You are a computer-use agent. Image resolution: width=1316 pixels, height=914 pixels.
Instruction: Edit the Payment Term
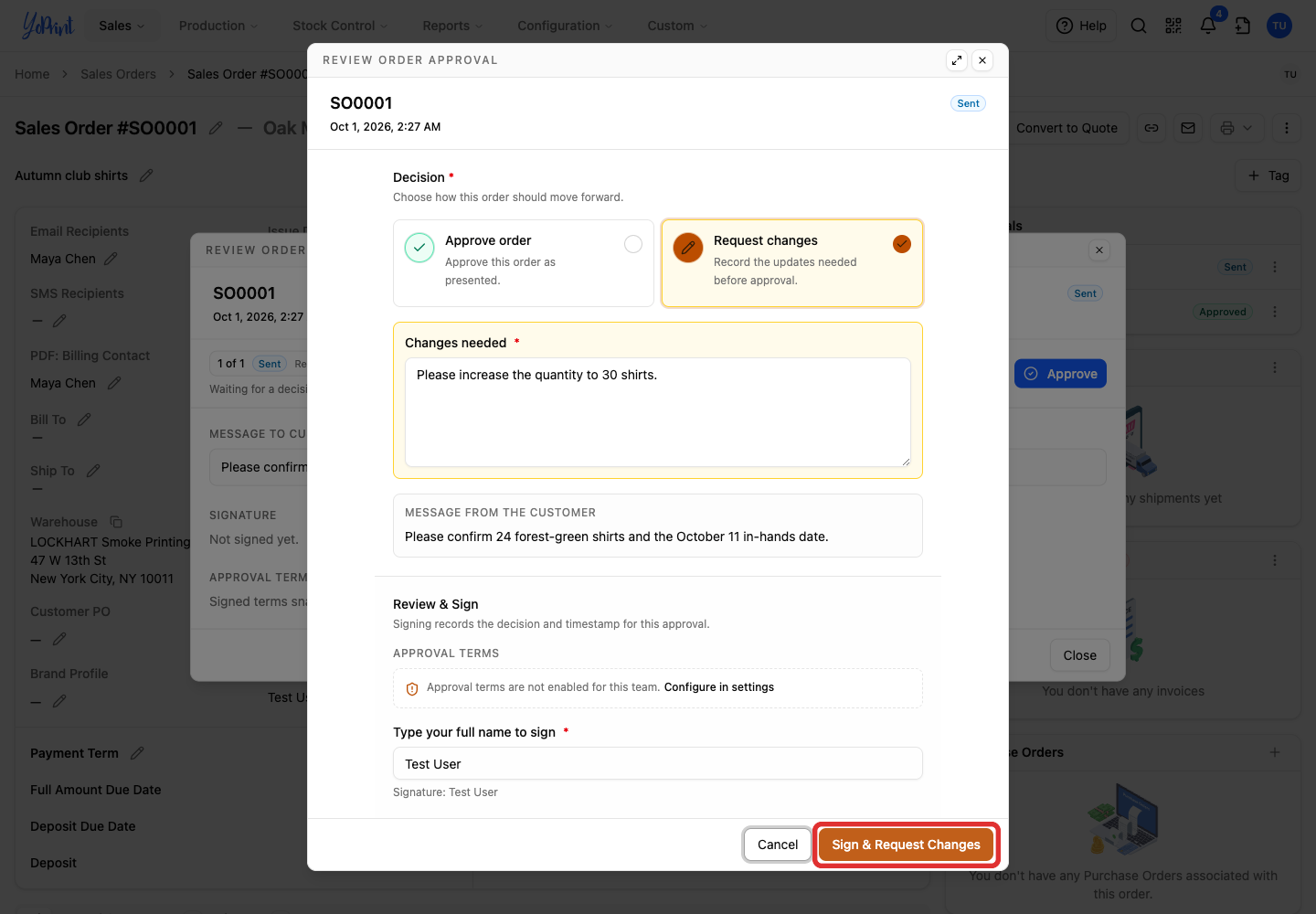[x=137, y=753]
